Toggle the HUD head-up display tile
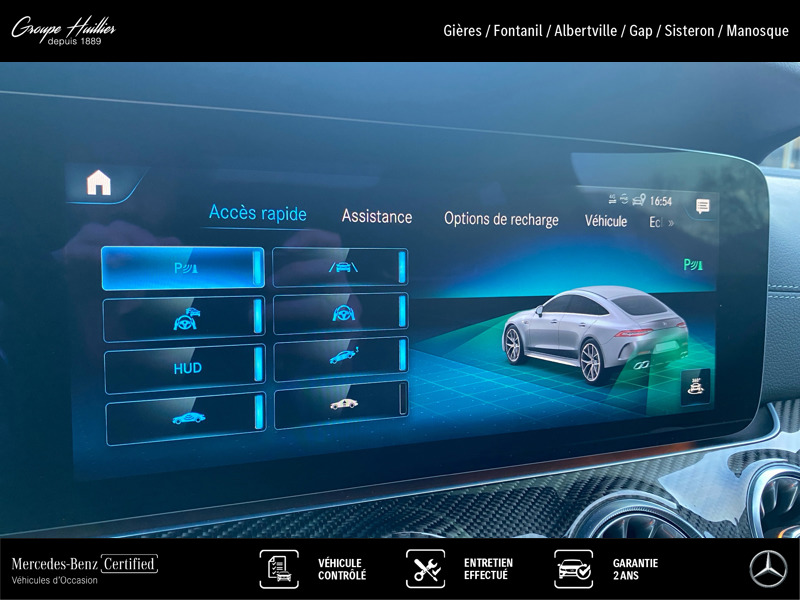The image size is (800, 600). (x=185, y=368)
